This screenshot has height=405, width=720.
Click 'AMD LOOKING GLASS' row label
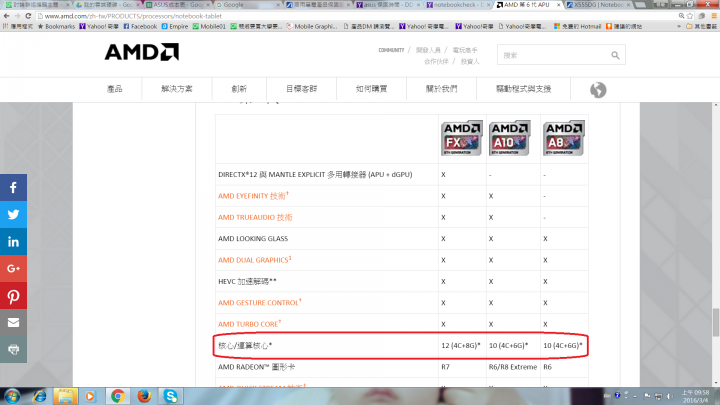[x=253, y=239]
